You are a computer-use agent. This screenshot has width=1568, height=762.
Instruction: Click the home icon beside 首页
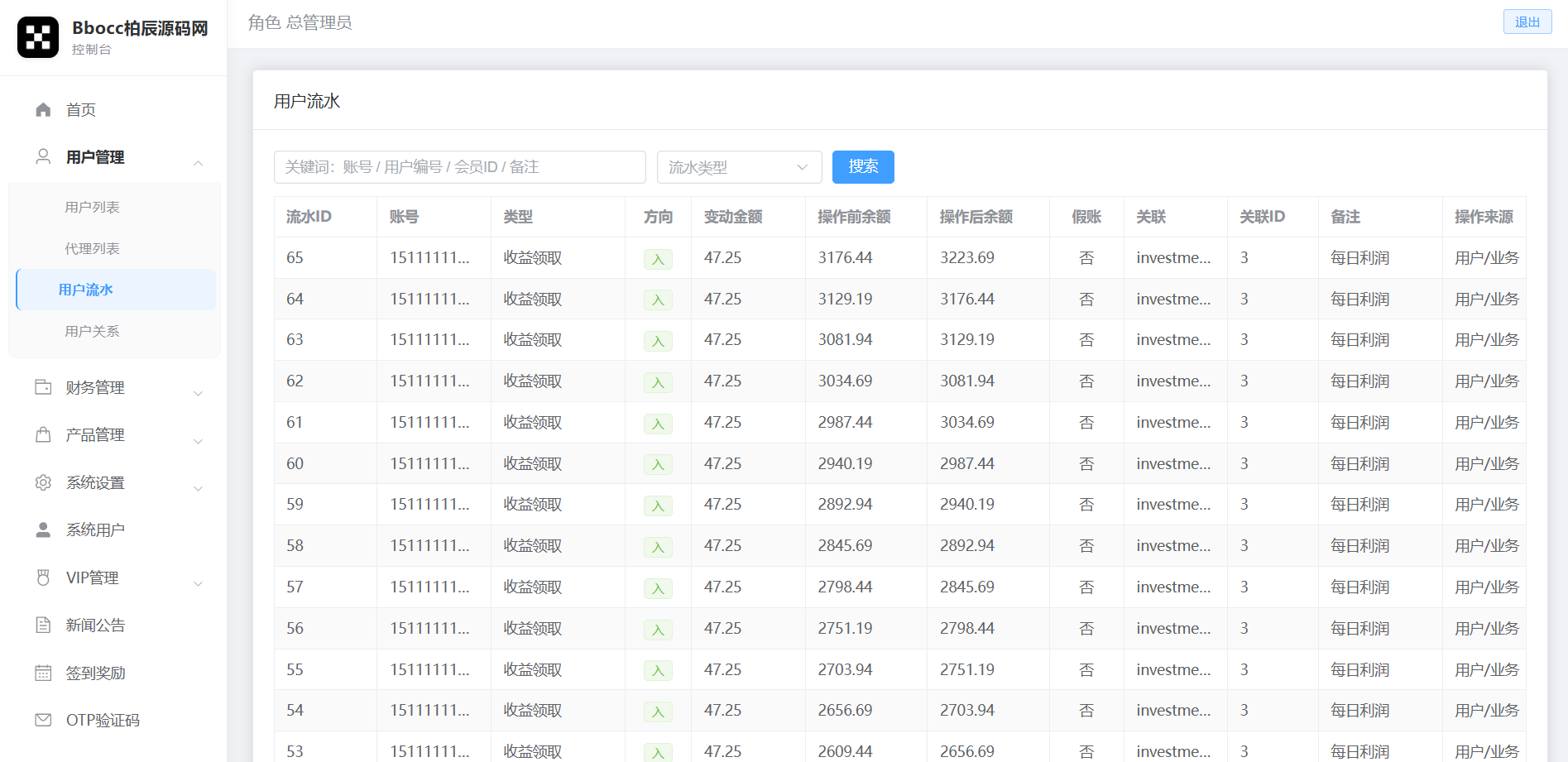(x=44, y=110)
